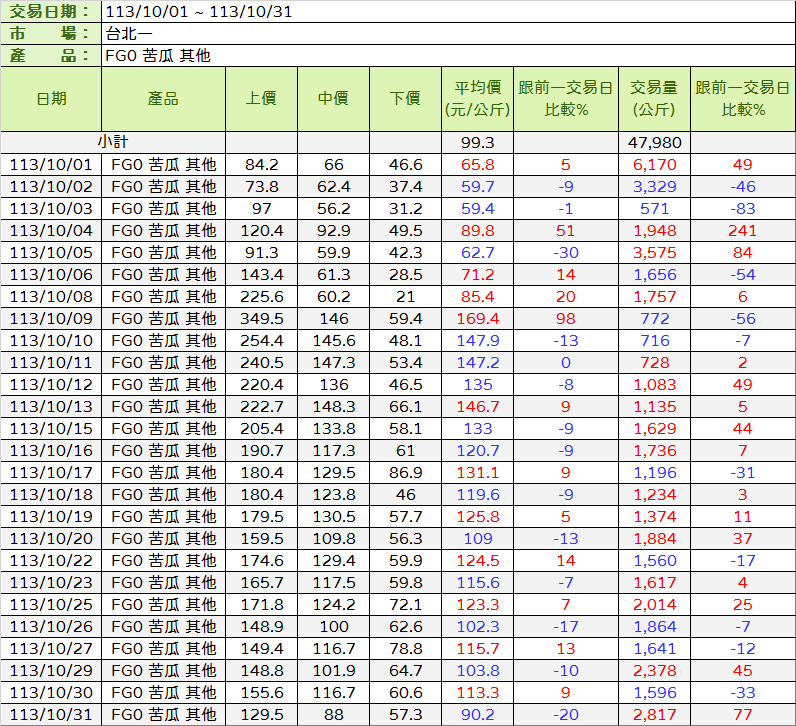Viewport: 796px width, 726px height.
Task: Click the 小計 subtotal row label
Action: (113, 142)
